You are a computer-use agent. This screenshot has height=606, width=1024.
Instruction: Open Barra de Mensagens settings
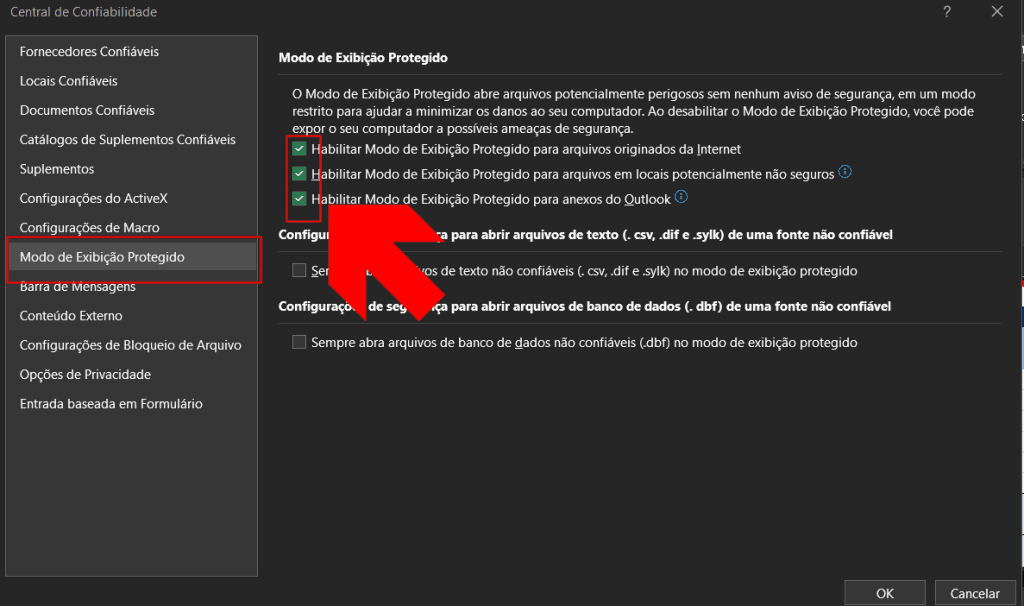pyautogui.click(x=77, y=287)
